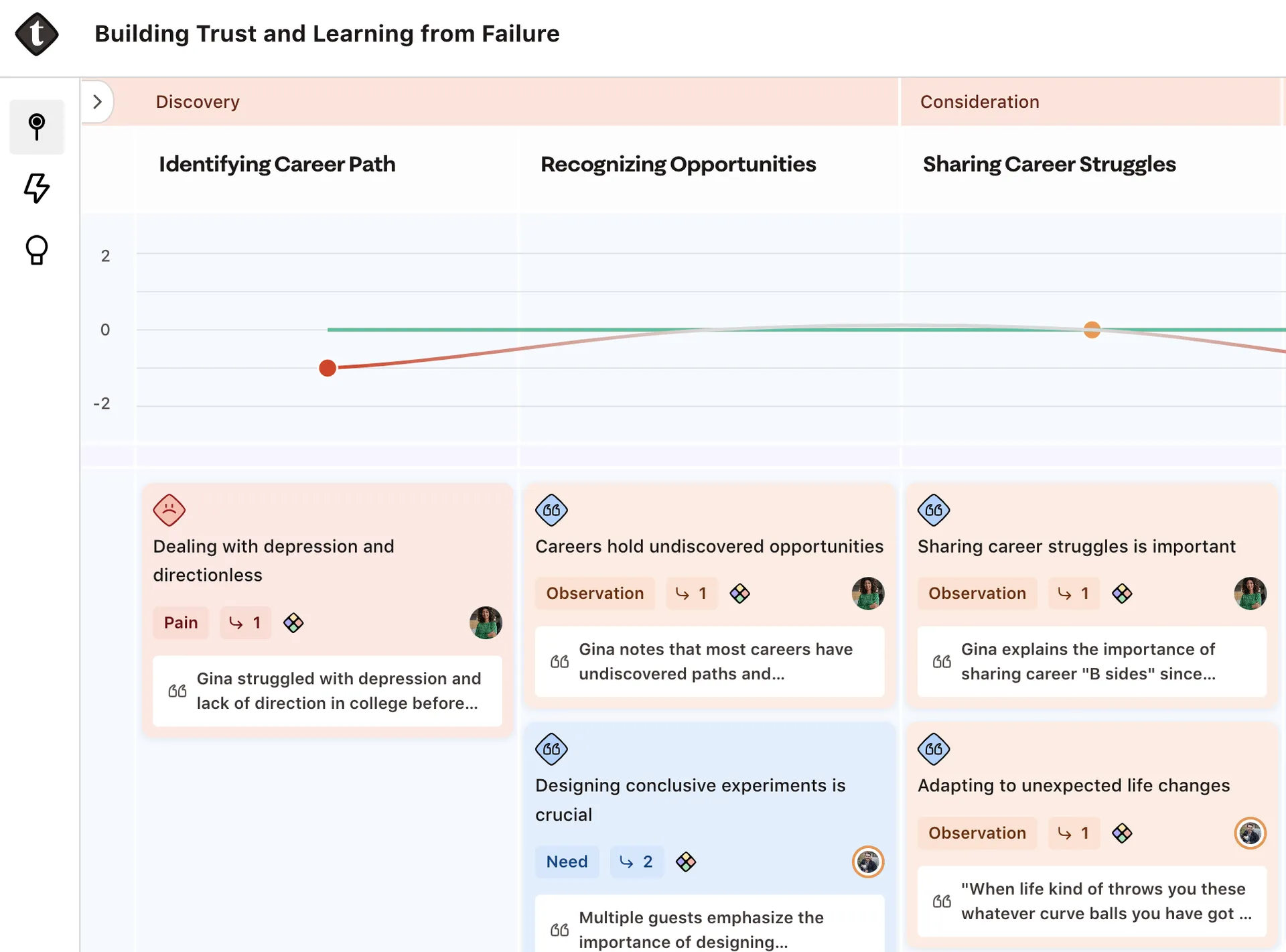Click the red data point on sentiment chart
The height and width of the screenshot is (952, 1286).
328,368
